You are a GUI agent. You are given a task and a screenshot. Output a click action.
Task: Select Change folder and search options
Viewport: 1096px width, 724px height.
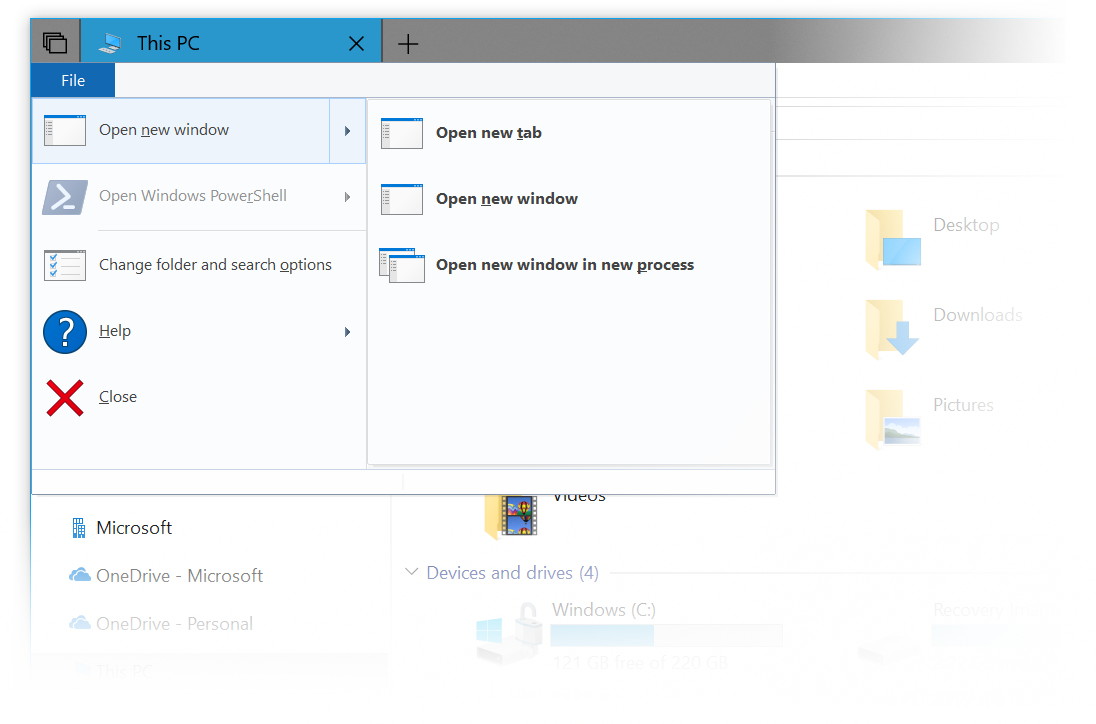tap(215, 264)
